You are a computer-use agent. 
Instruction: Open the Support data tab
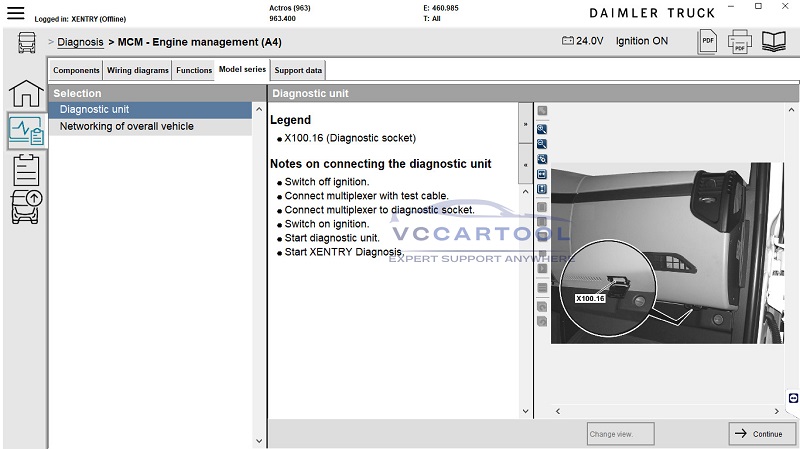pyautogui.click(x=298, y=70)
